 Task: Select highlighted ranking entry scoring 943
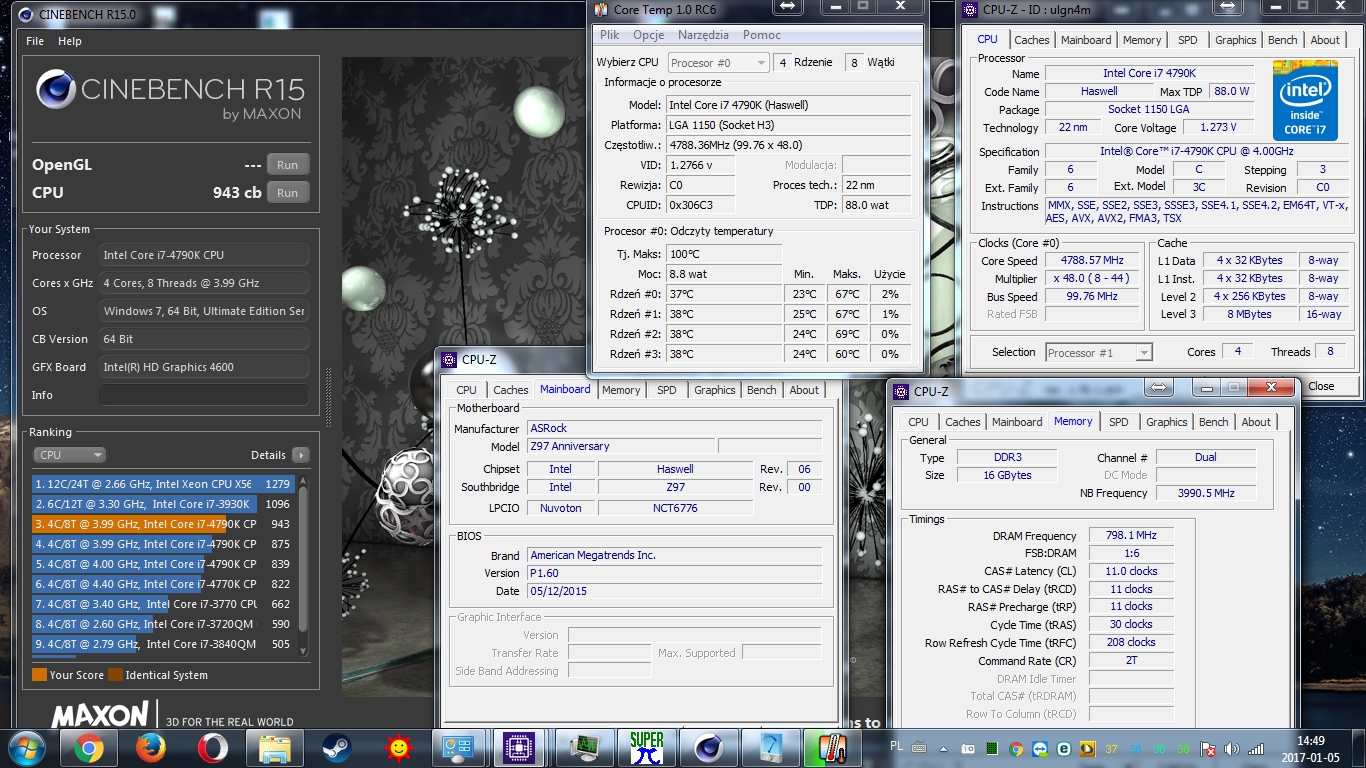click(164, 524)
